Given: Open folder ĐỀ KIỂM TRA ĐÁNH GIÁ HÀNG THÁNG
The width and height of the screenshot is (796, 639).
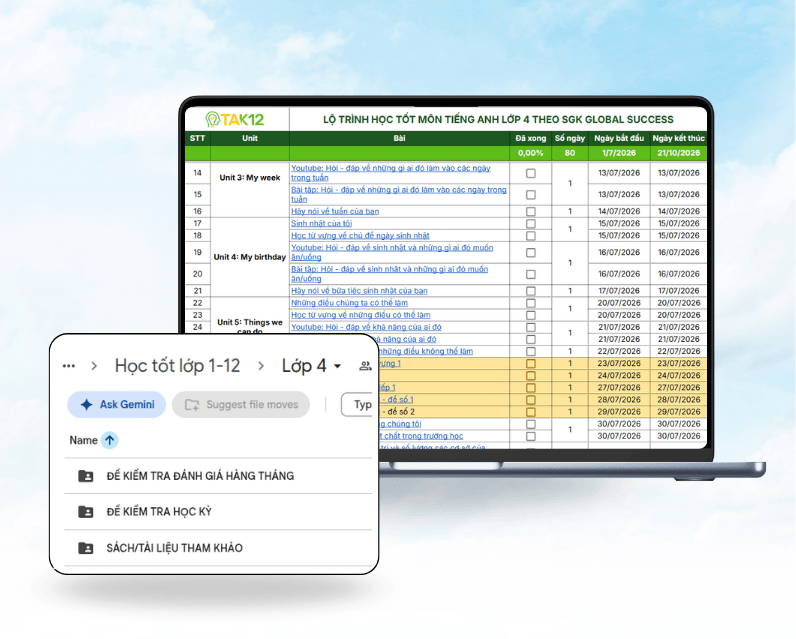Looking at the screenshot, I should click(200, 476).
